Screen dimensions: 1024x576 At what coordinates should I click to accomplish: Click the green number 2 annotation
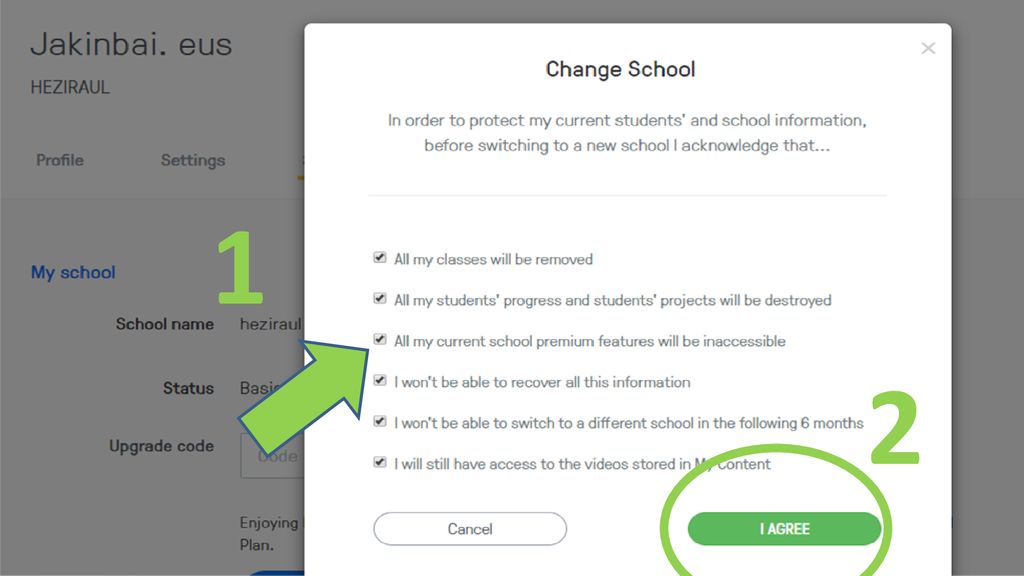[895, 427]
